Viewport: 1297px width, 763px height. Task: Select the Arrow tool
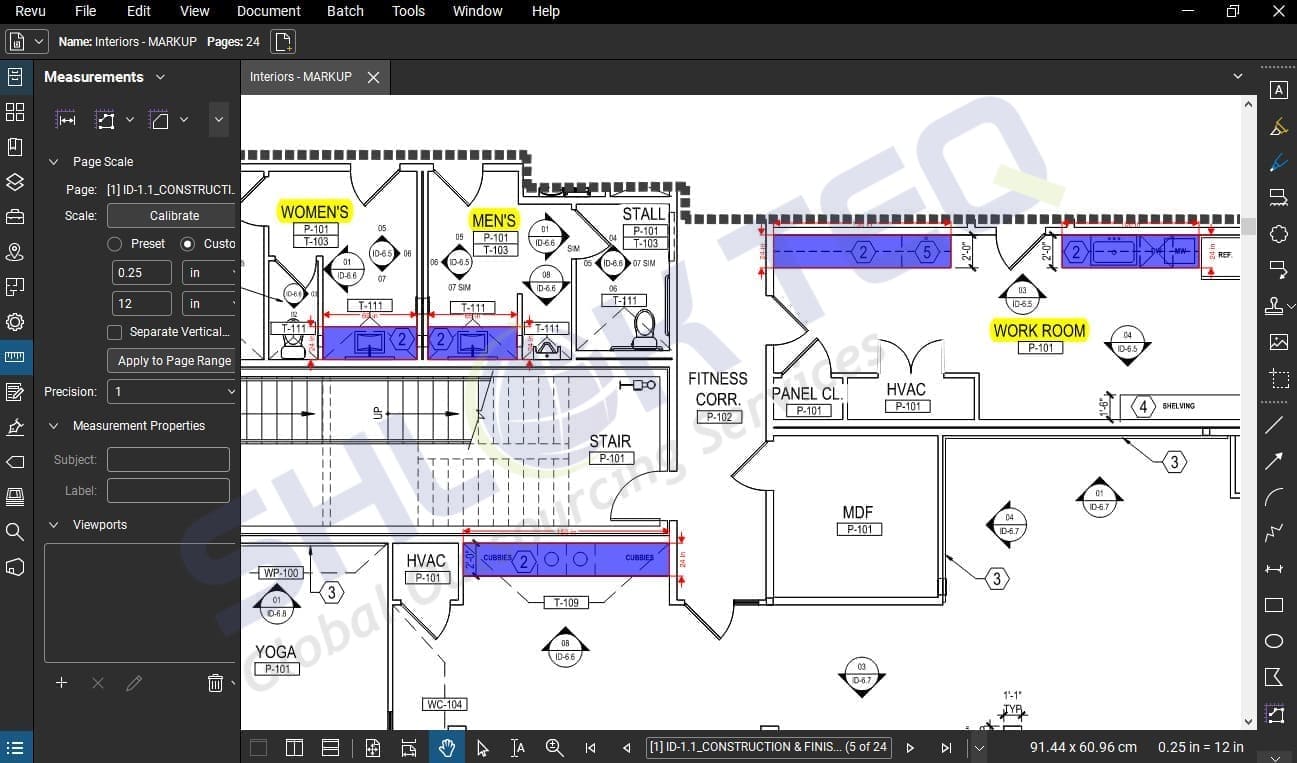pyautogui.click(x=1274, y=461)
